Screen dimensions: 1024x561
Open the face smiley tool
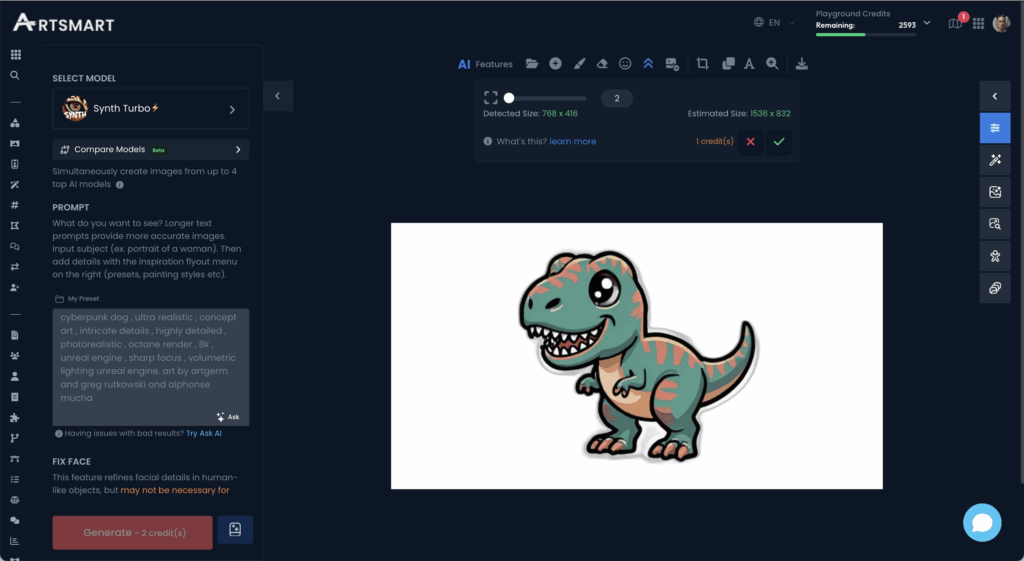625,64
